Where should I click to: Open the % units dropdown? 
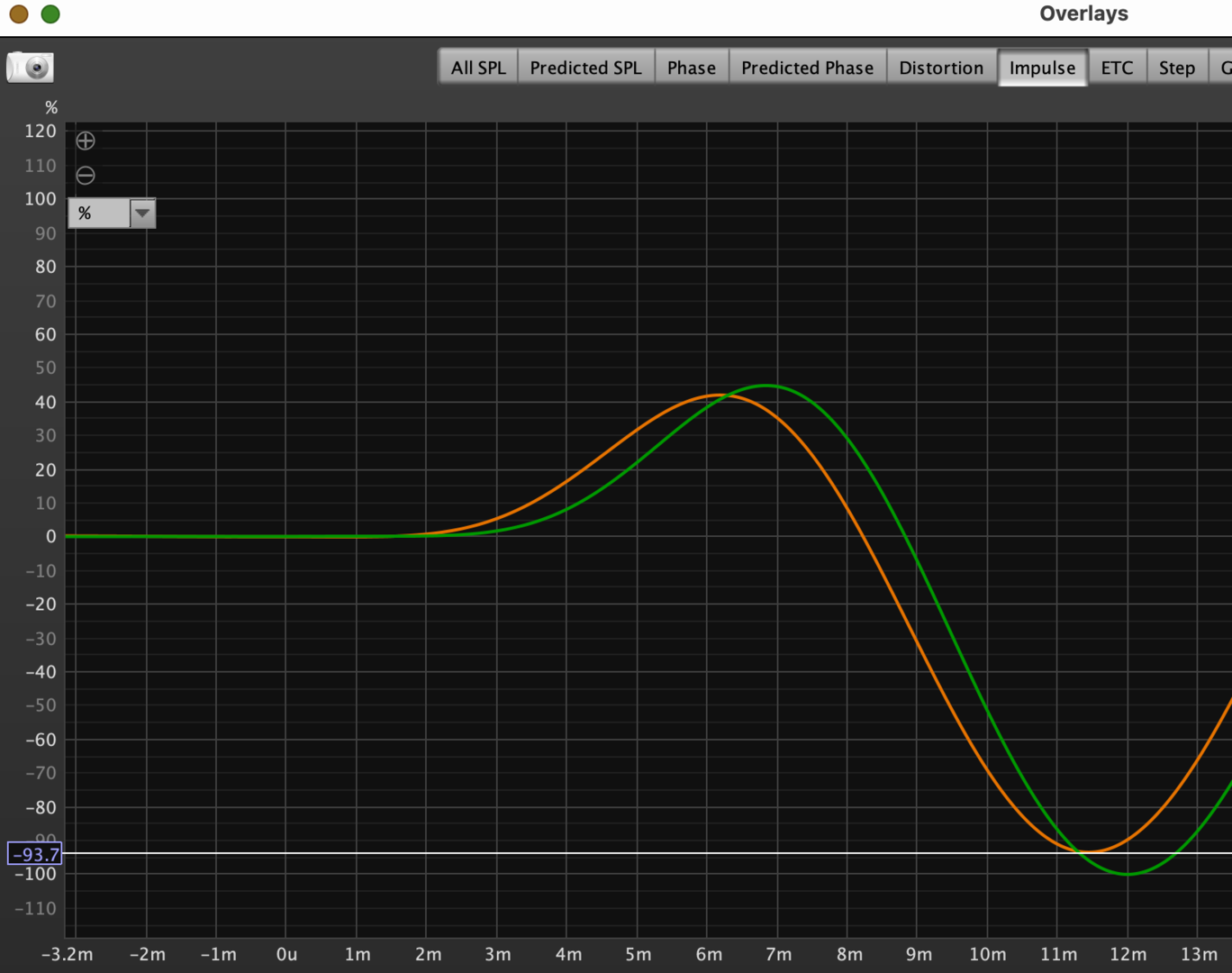112,214
